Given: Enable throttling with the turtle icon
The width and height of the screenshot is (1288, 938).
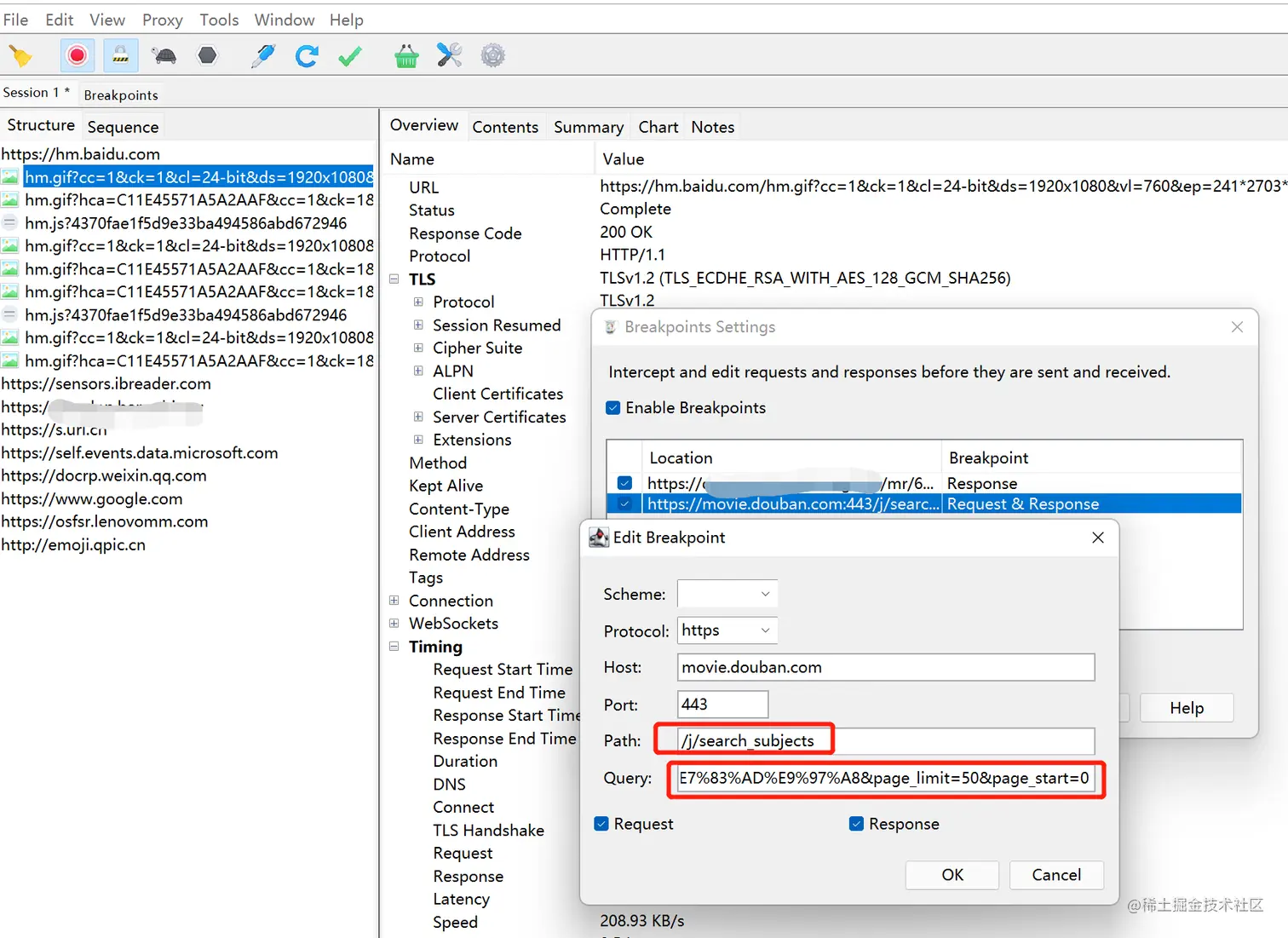Looking at the screenshot, I should tap(164, 56).
